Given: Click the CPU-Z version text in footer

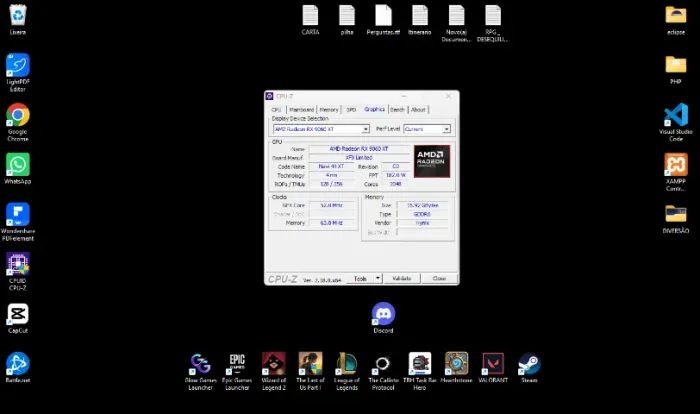Looking at the screenshot, I should [x=322, y=280].
